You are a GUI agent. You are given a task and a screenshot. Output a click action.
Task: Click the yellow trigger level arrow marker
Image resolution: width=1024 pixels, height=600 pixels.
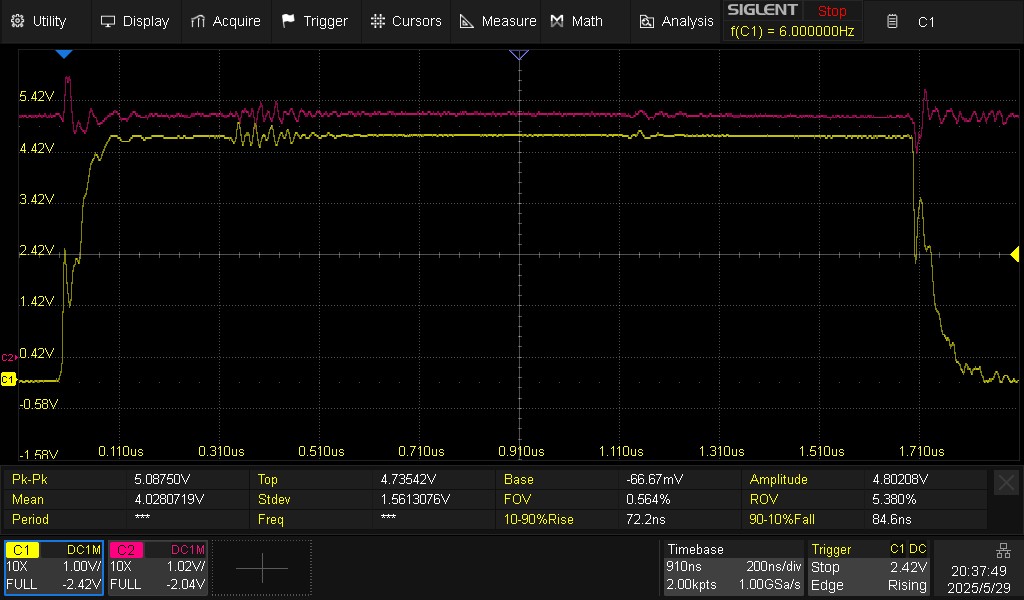pyautogui.click(x=1015, y=255)
